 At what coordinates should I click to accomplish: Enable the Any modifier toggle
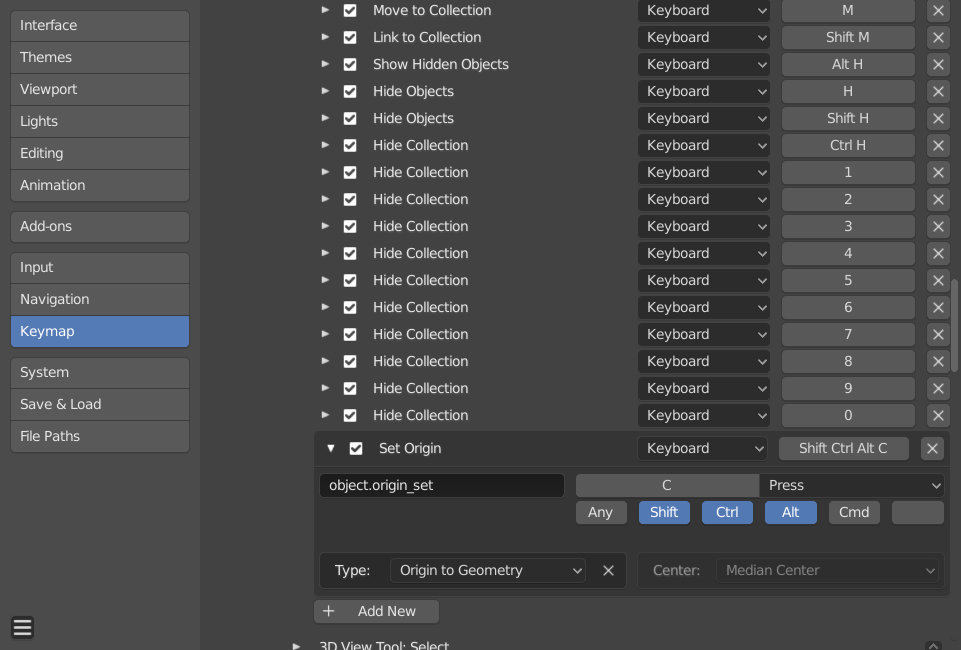[601, 512]
